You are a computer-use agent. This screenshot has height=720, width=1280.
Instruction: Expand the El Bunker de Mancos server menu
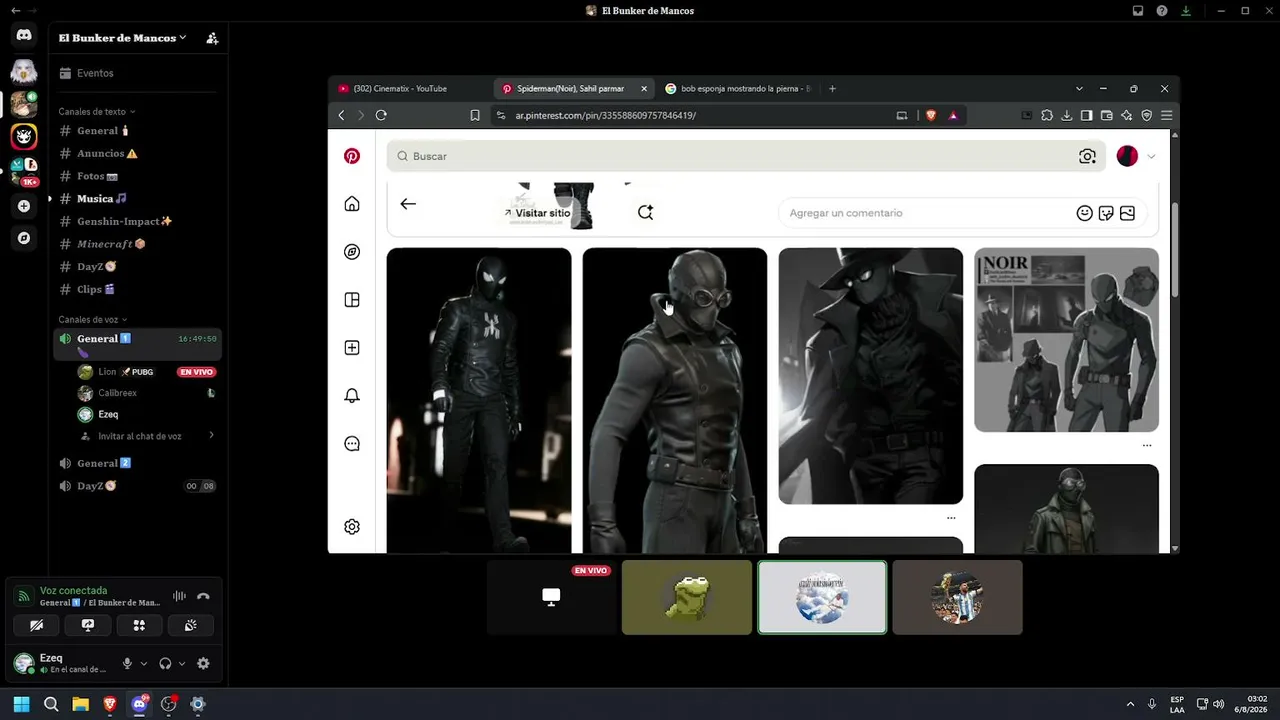[122, 38]
